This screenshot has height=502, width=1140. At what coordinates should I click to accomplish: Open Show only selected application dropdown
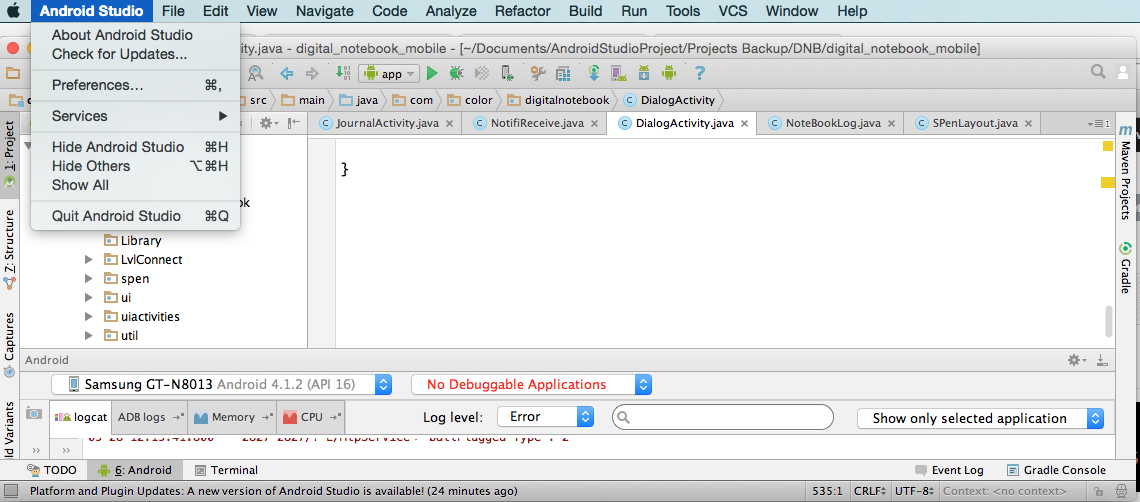click(980, 418)
